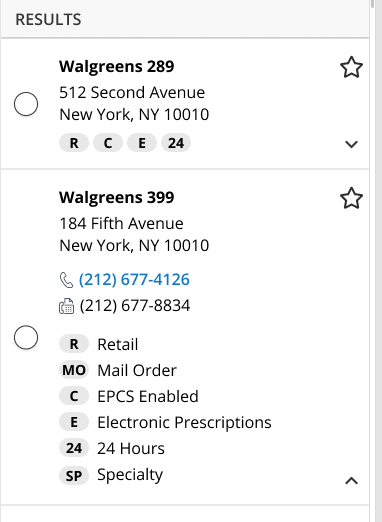
Task: Click the results list vertical scrollbar
Action: click(x=376, y=261)
